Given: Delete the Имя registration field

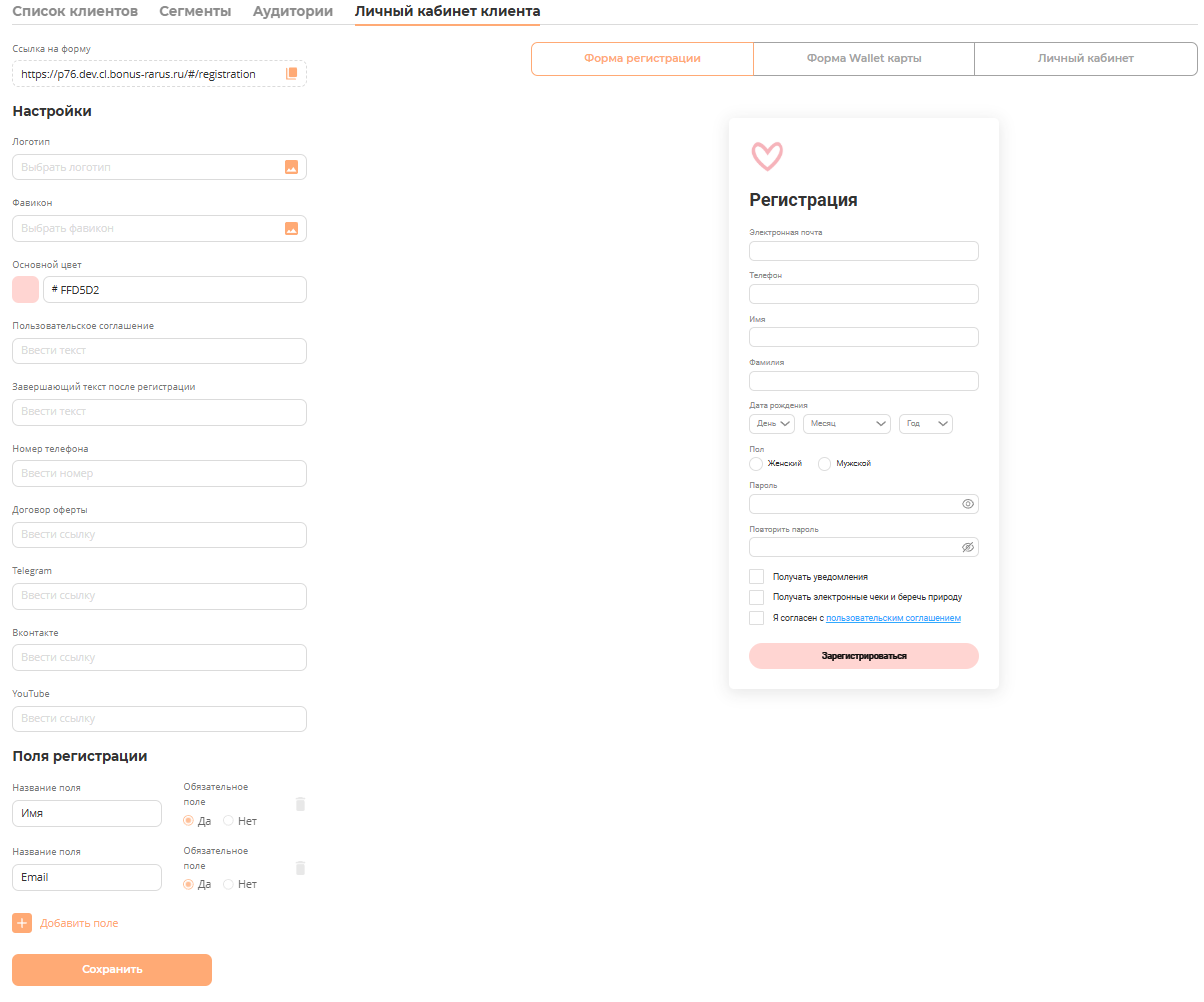Looking at the screenshot, I should (300, 804).
